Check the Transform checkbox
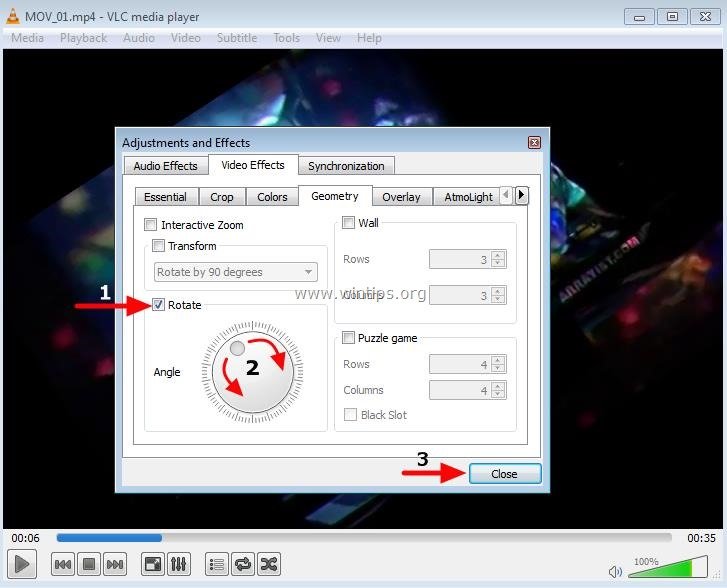The width and height of the screenshot is (727, 588). [158, 245]
